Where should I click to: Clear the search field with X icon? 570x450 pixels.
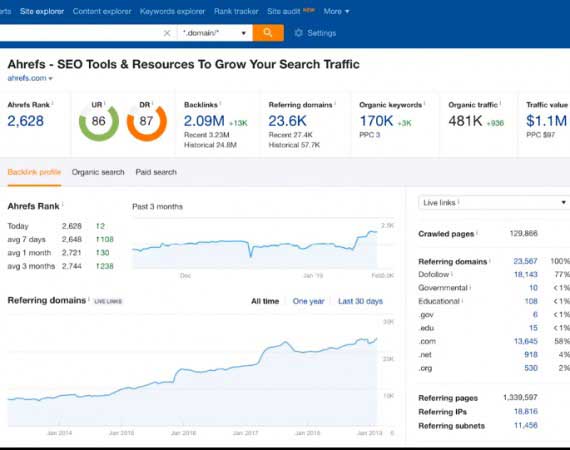[167, 33]
